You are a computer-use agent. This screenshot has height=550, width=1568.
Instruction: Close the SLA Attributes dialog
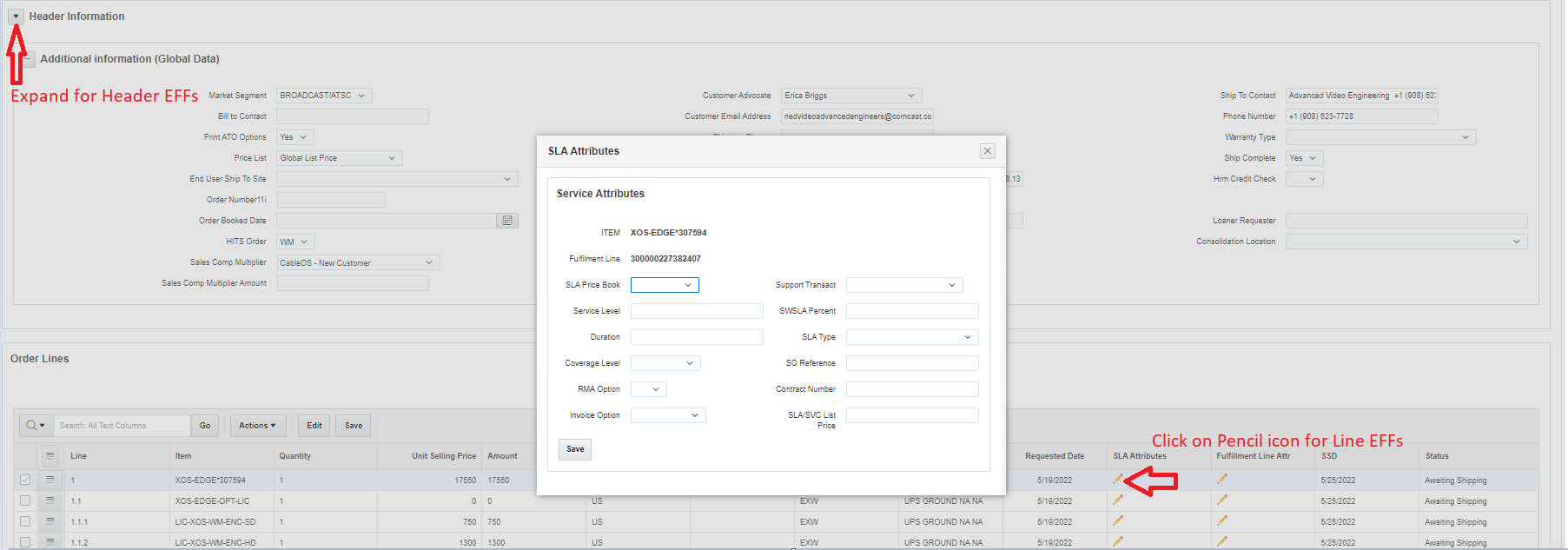pyautogui.click(x=988, y=151)
